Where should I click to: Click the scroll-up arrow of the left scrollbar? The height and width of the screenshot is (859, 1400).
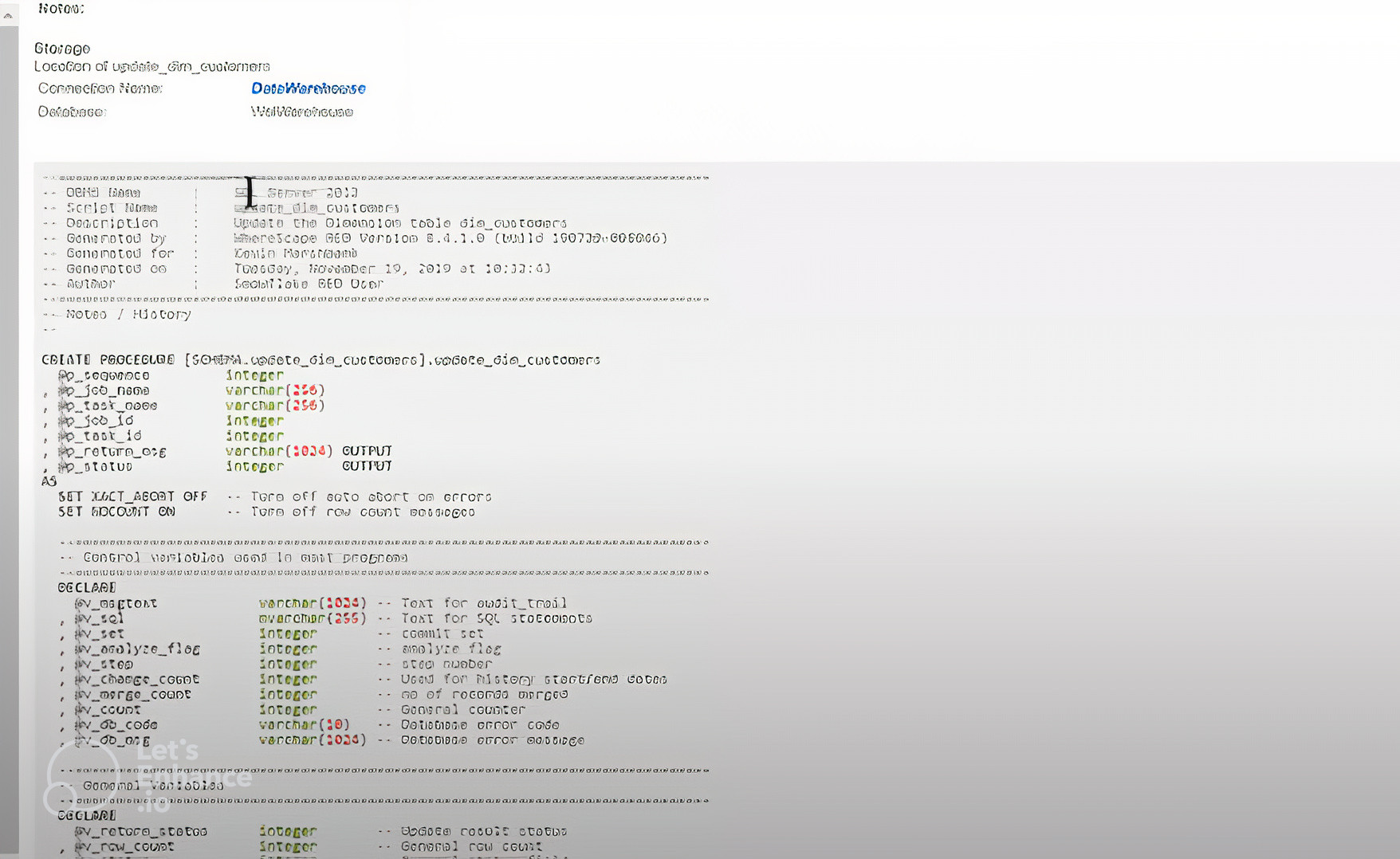click(x=9, y=14)
